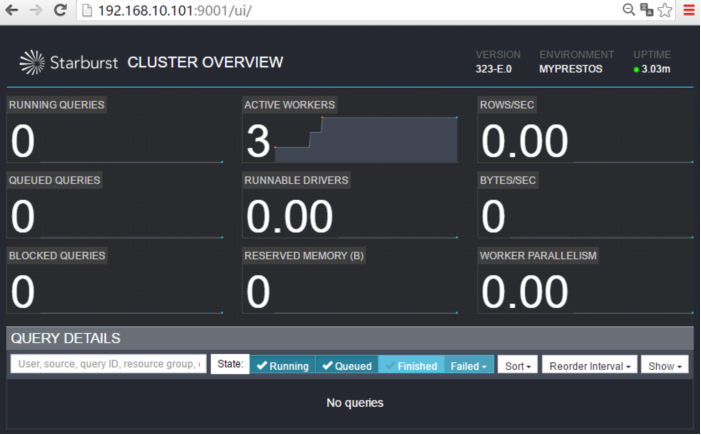
Task: Click the active workers sparkline graph
Action: point(366,139)
